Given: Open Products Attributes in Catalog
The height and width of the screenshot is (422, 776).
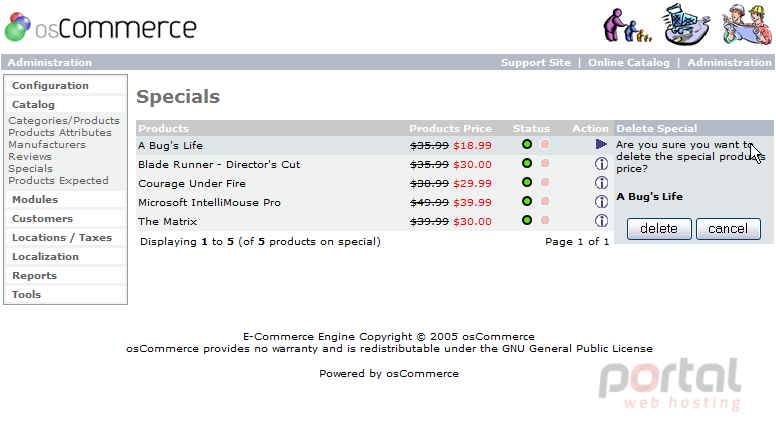Looking at the screenshot, I should (x=60, y=133).
